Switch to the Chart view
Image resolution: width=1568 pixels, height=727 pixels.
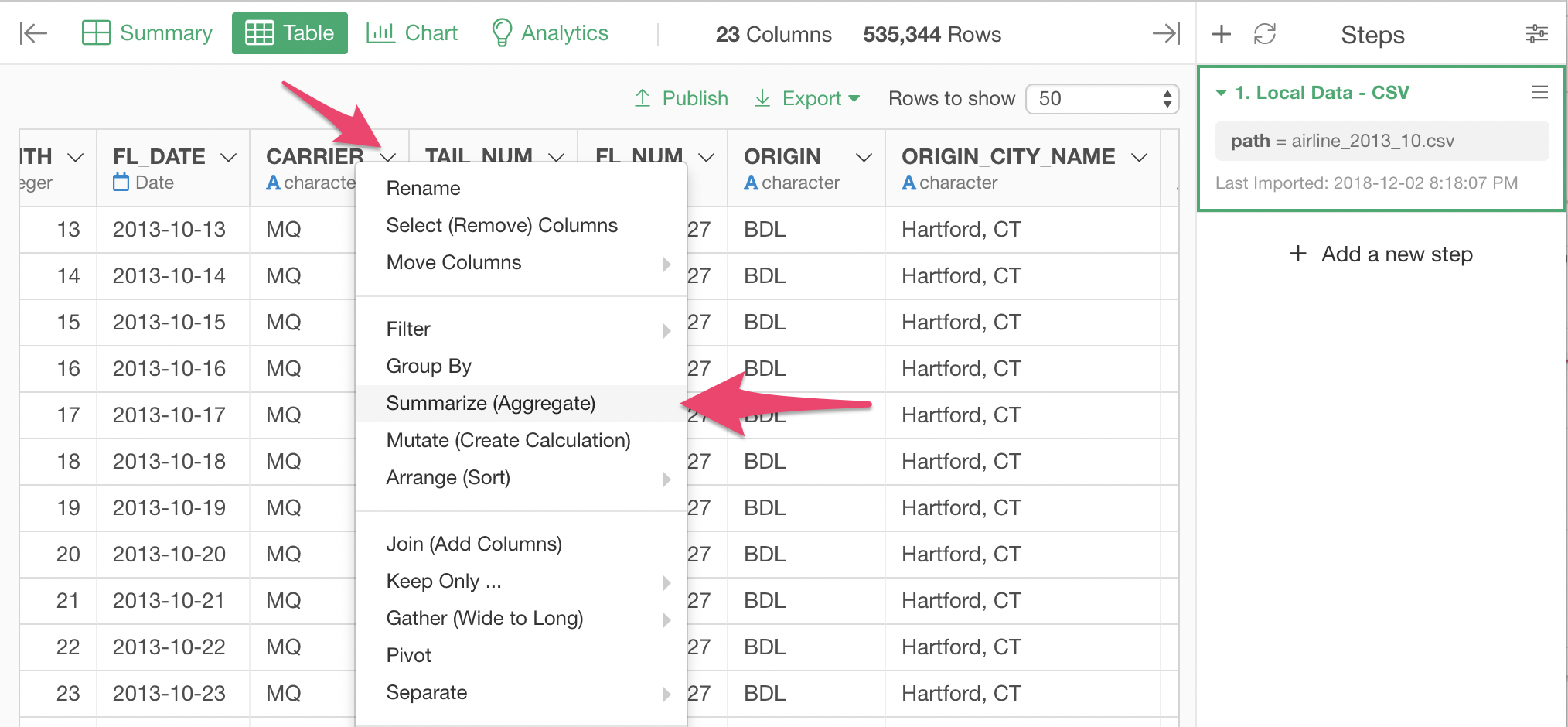412,33
